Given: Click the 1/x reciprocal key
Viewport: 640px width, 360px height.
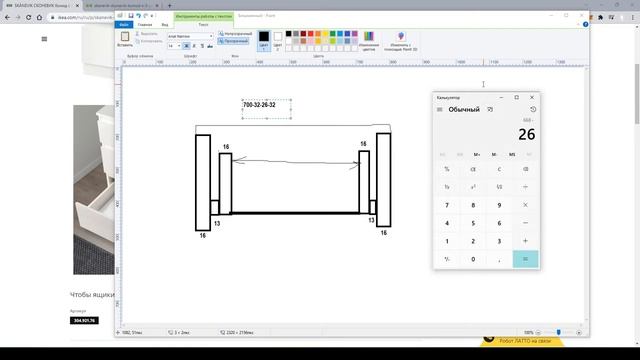Looking at the screenshot, I should point(447,187).
